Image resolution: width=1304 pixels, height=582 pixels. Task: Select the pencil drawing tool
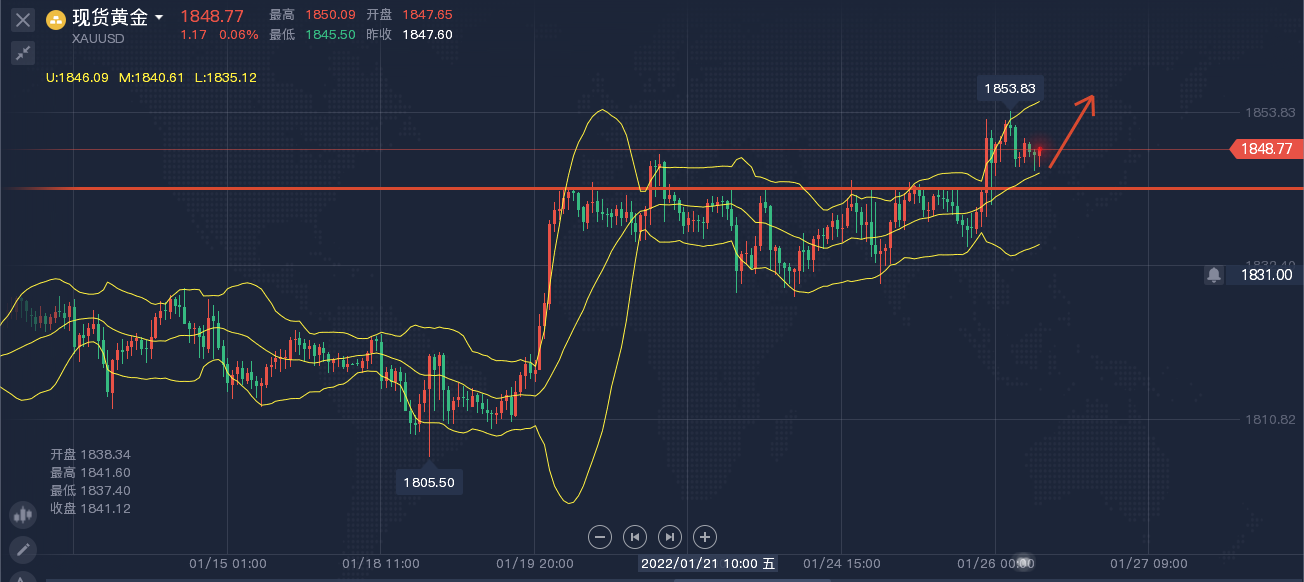(22, 549)
